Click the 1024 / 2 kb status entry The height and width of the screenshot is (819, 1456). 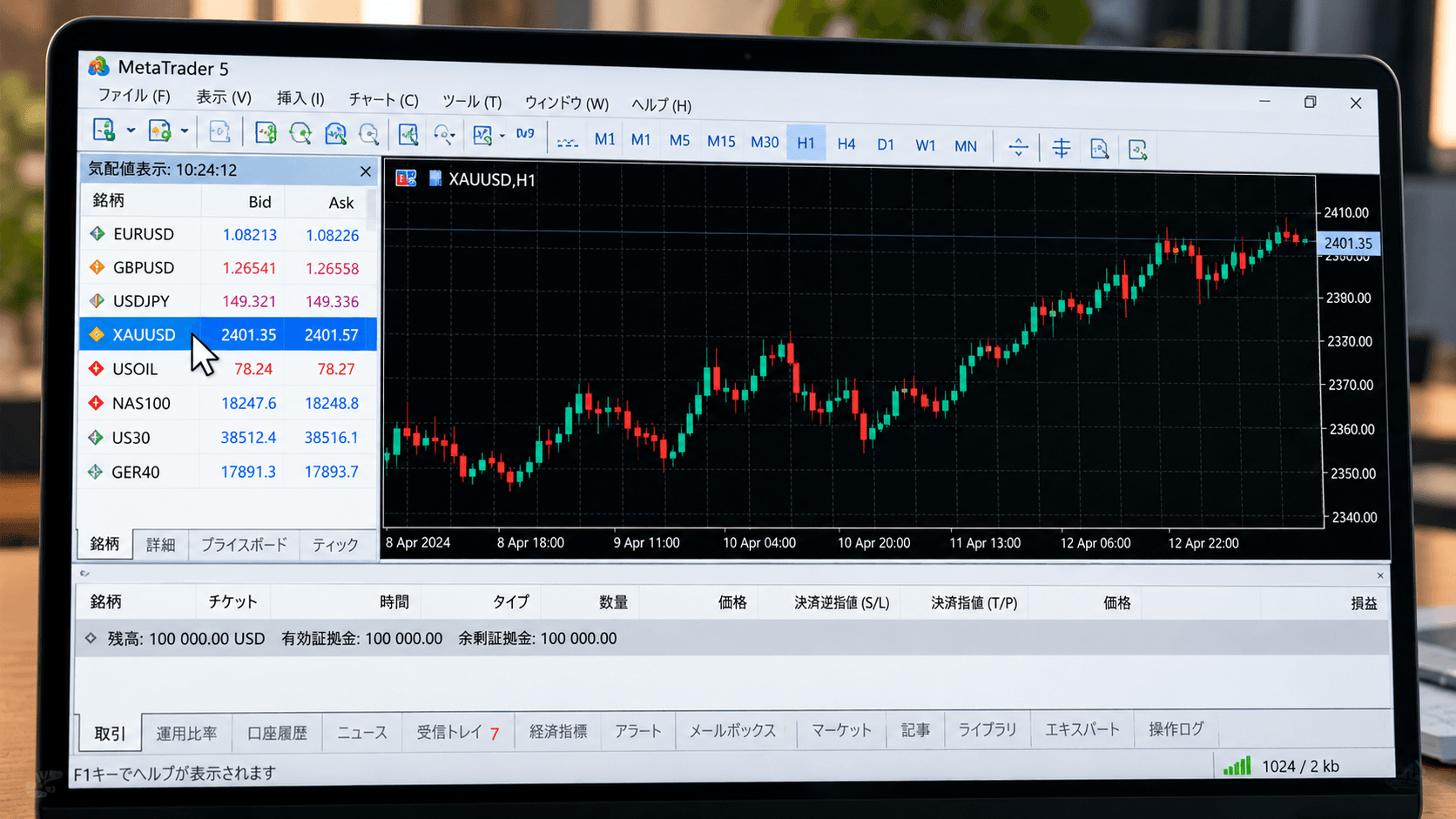point(1300,766)
